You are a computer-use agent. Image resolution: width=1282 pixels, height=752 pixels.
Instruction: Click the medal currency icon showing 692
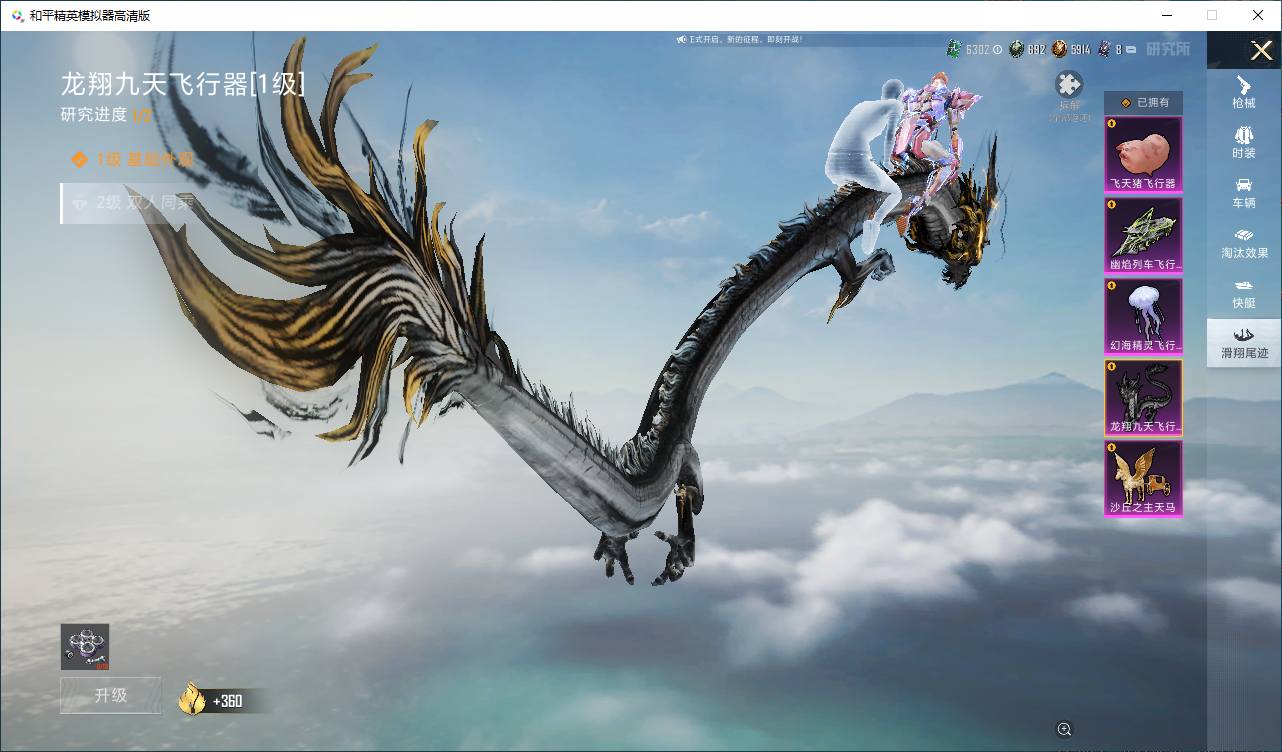click(1016, 48)
